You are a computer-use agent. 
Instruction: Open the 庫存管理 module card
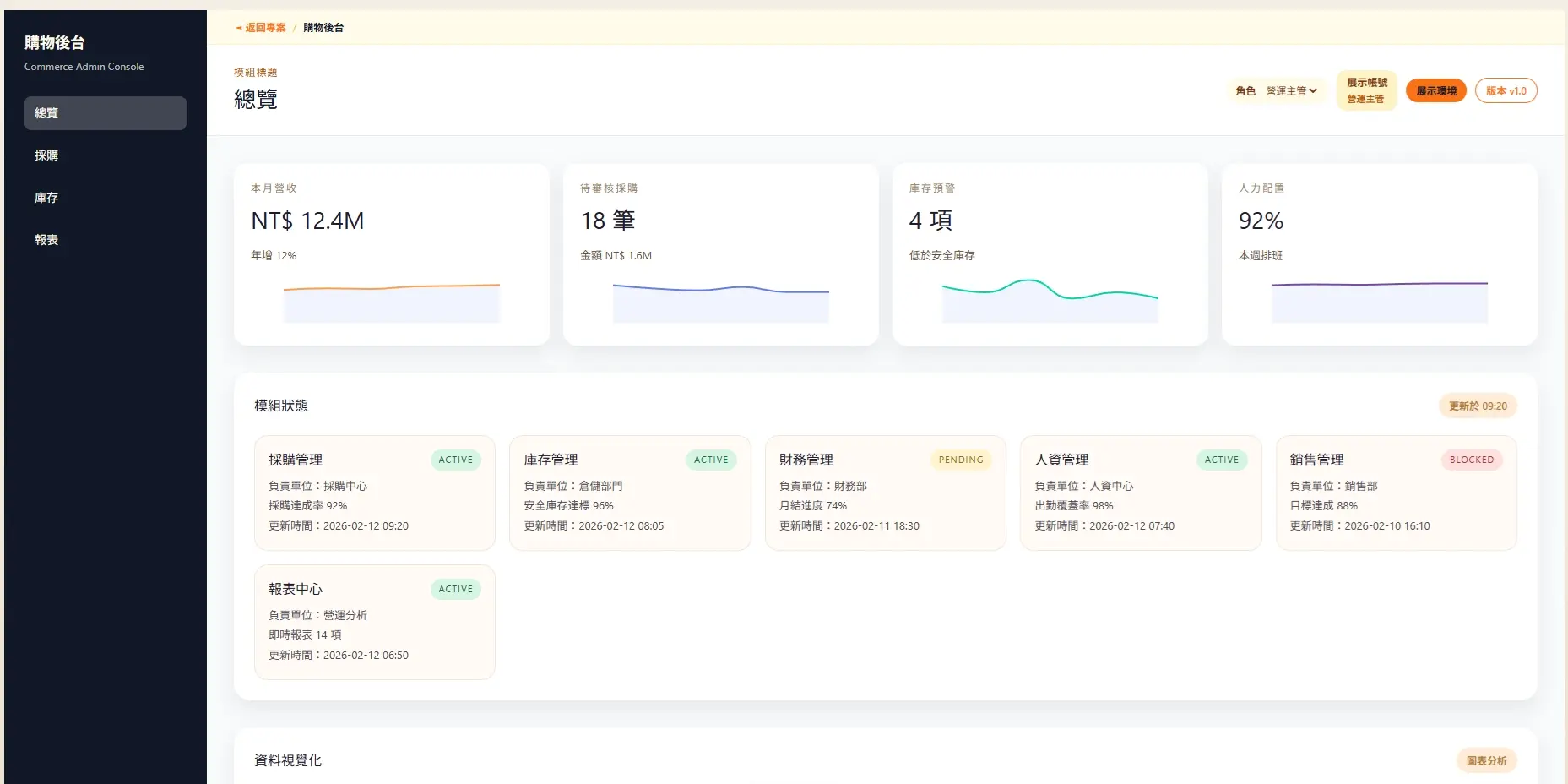[x=630, y=493]
